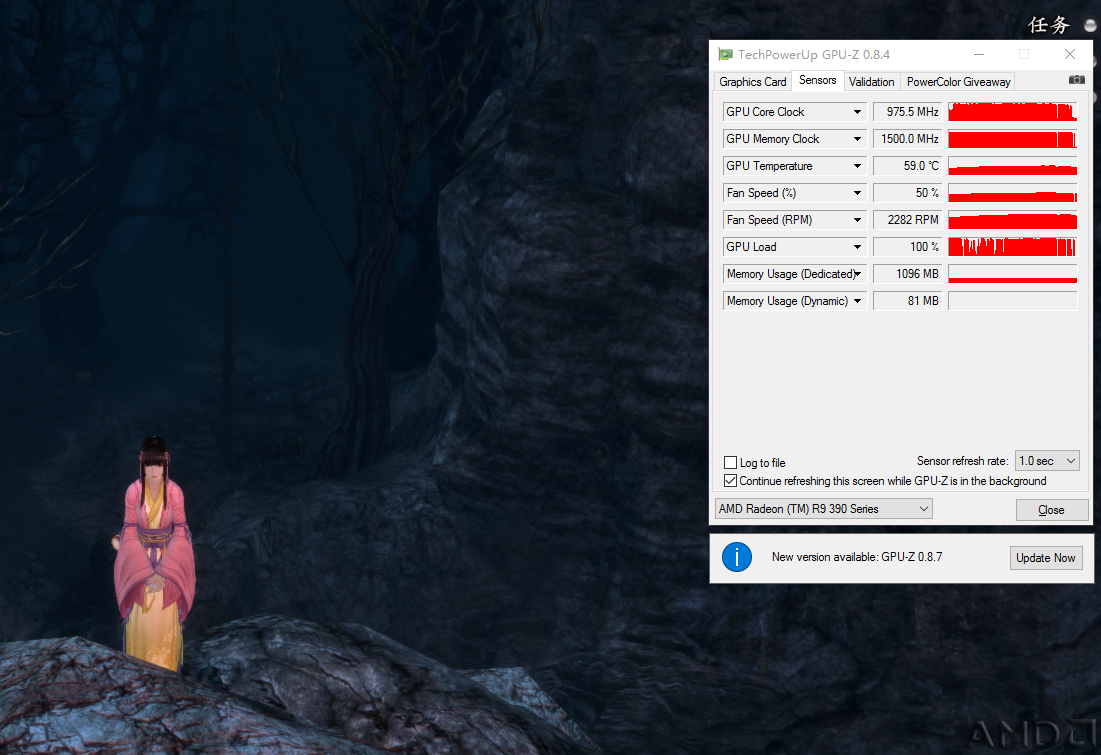Click the Memory Usage (Dedicated) history graph
This screenshot has height=755, width=1101.
[x=1013, y=274]
